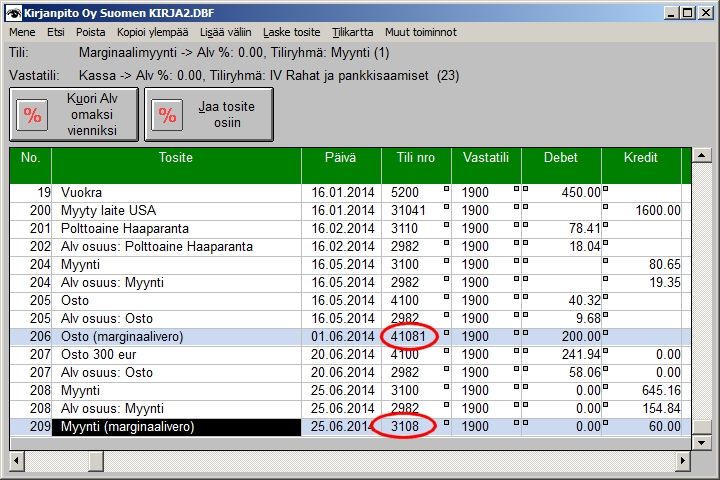Click the horizontal scrollbar left arrow
720x480 pixels.
pos(19,461)
